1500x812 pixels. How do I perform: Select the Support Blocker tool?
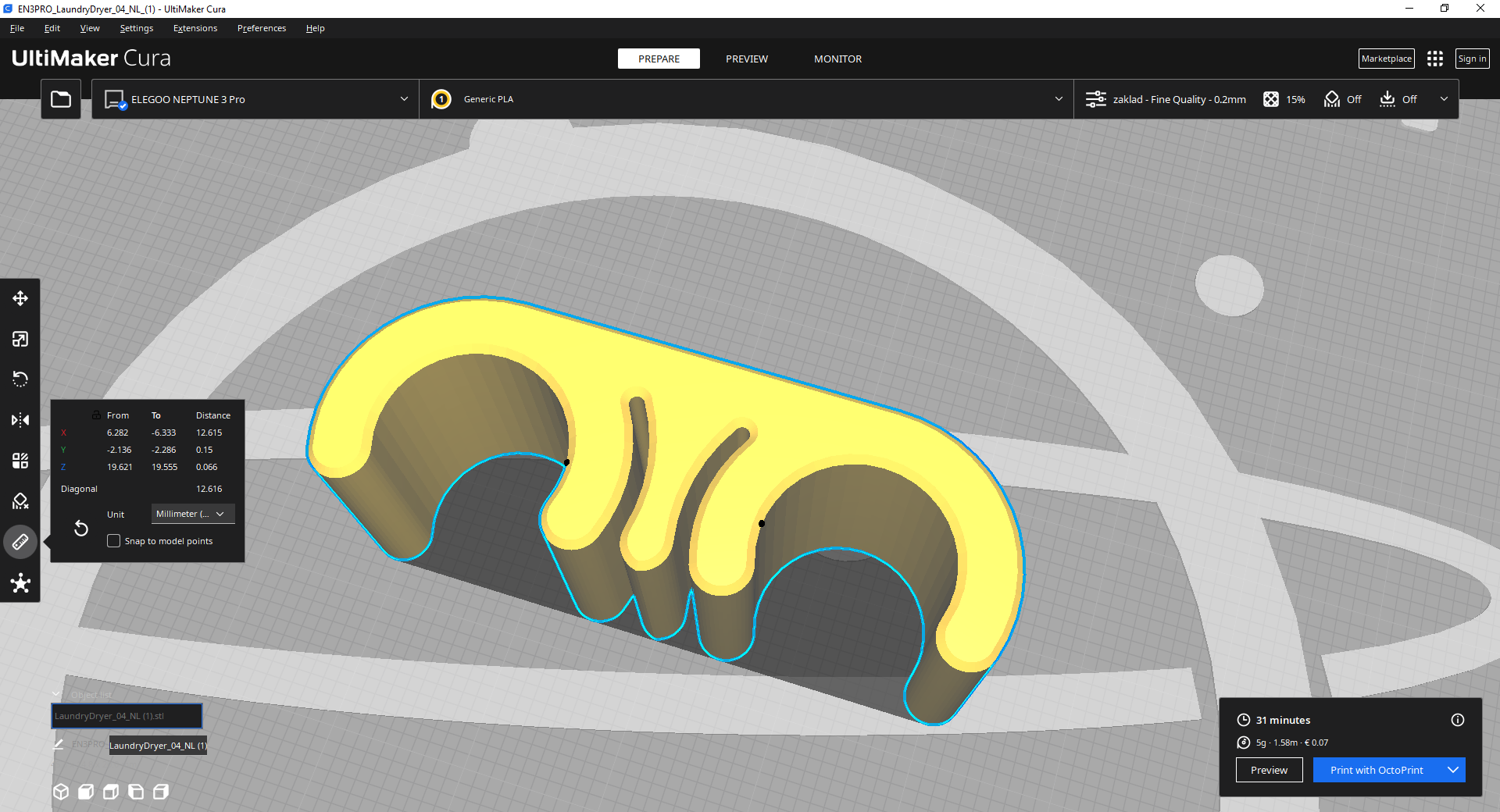pos(20,501)
